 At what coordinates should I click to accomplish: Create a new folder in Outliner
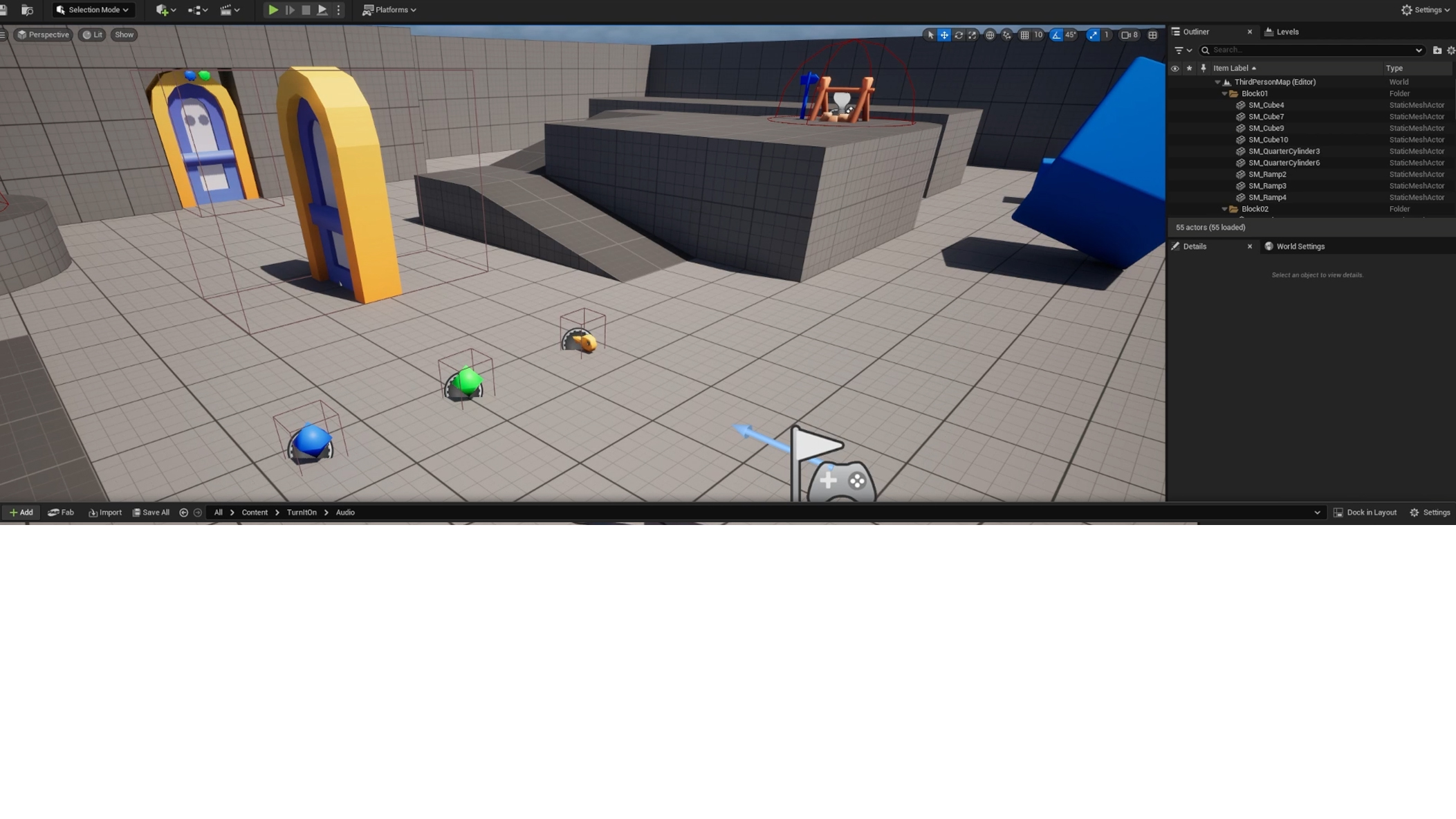(x=1437, y=50)
